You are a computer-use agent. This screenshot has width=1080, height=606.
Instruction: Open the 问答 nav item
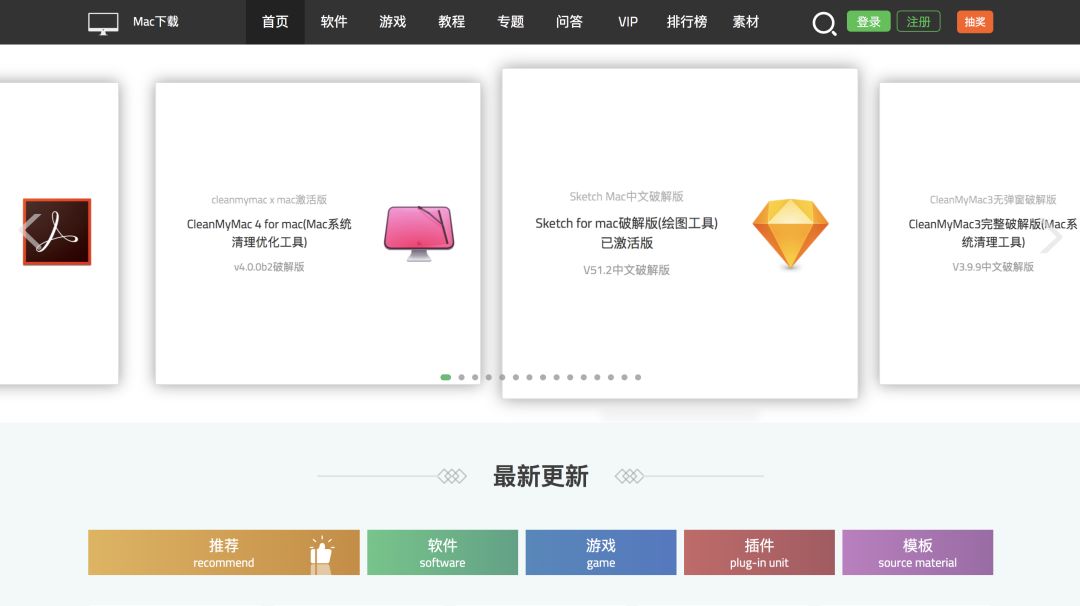[x=570, y=22]
